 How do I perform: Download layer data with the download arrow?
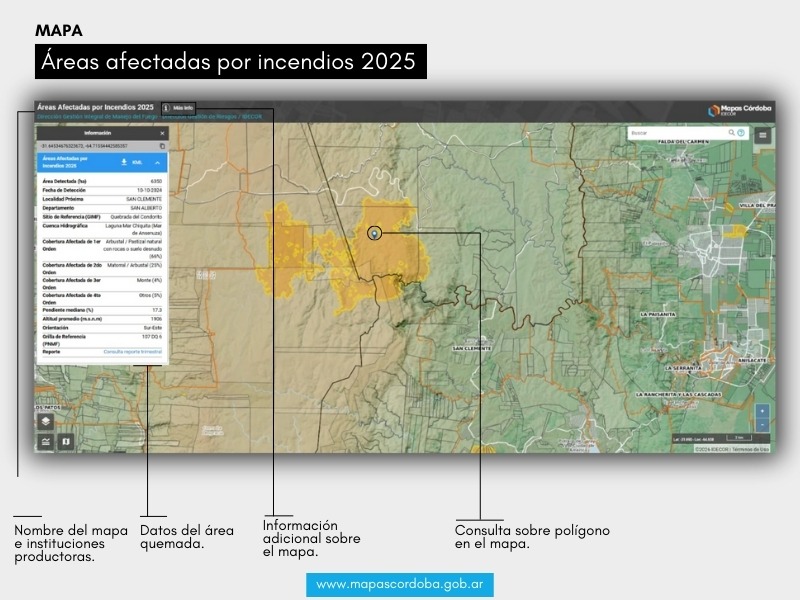(x=124, y=162)
